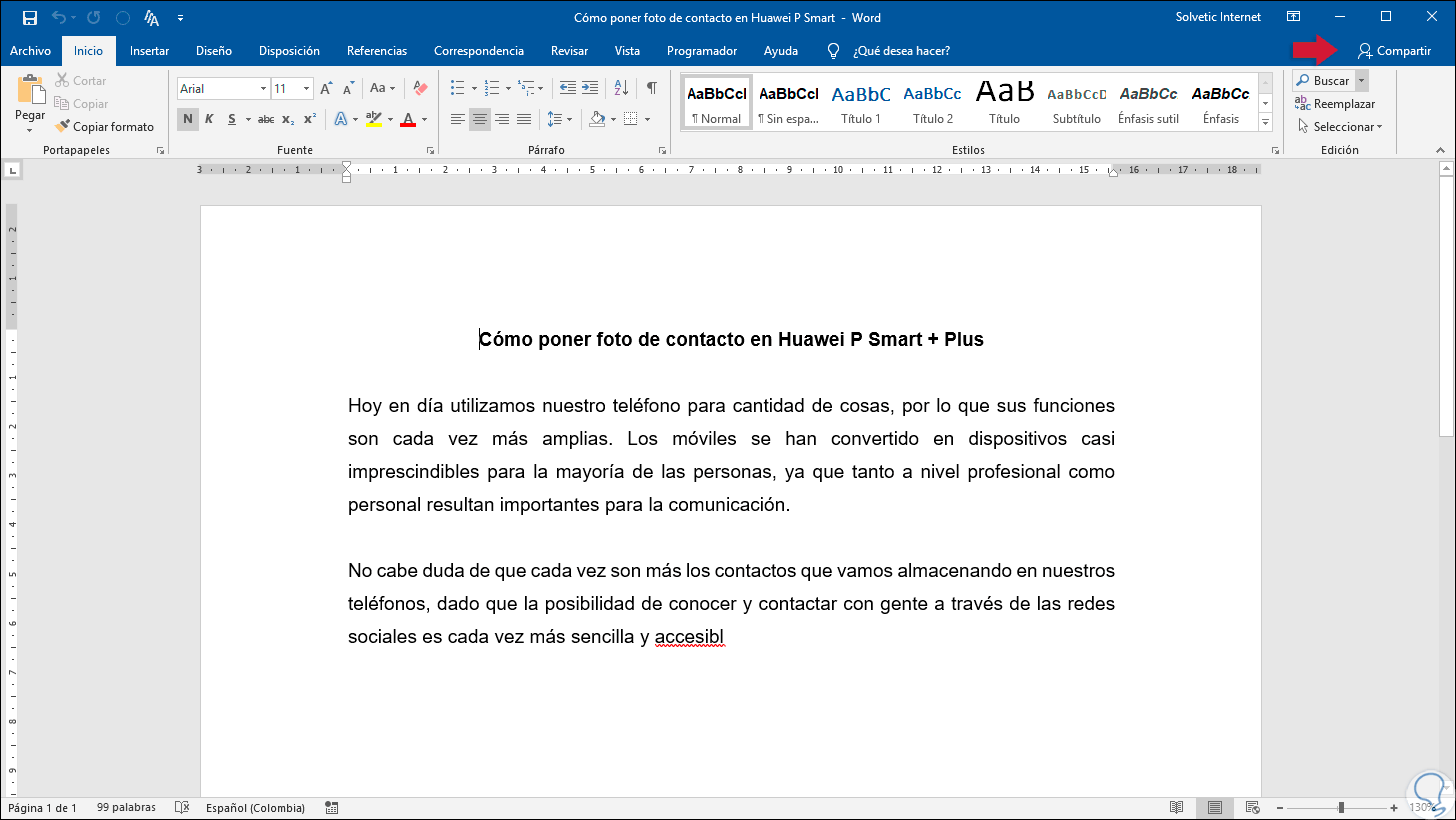Viewport: 1456px width, 820px height.
Task: Toggle italic formatting (K)
Action: (x=209, y=119)
